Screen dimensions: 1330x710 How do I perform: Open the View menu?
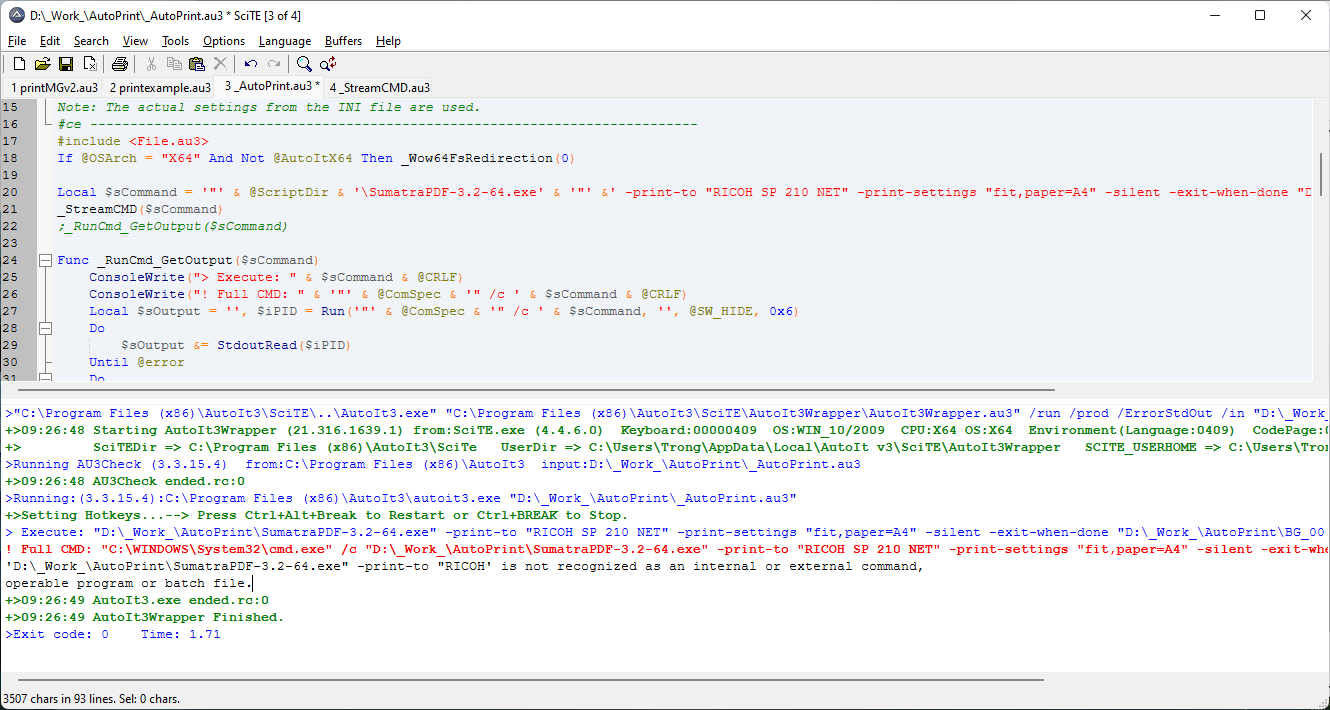[x=135, y=41]
